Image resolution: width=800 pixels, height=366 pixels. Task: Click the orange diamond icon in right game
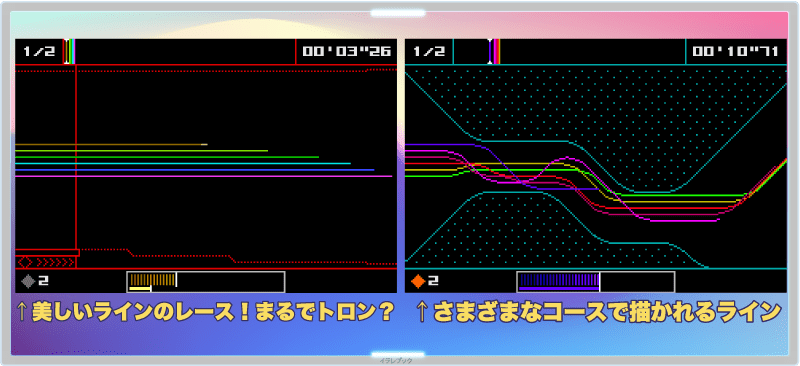click(418, 281)
